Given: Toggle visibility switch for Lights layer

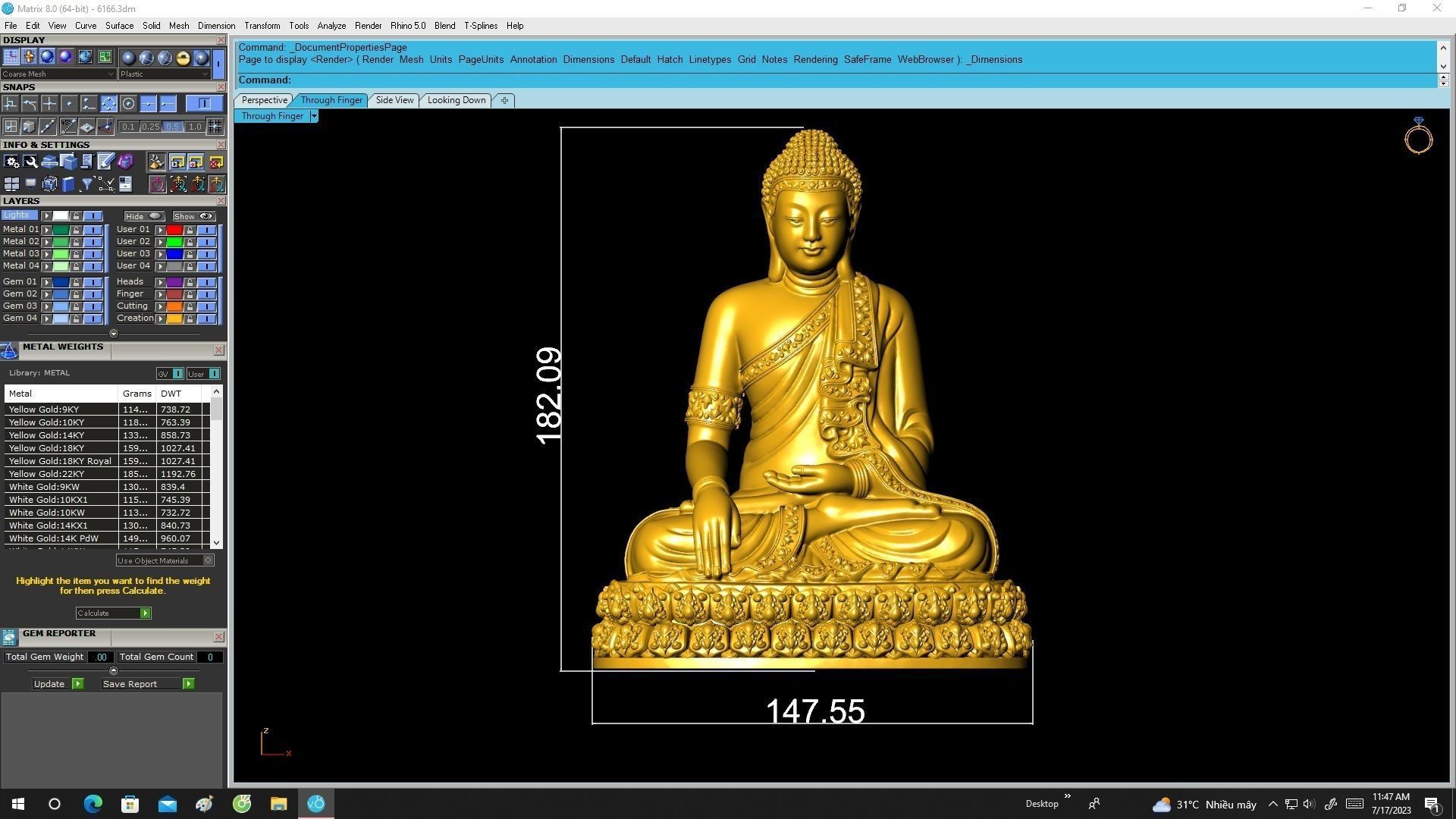Looking at the screenshot, I should coord(93,216).
